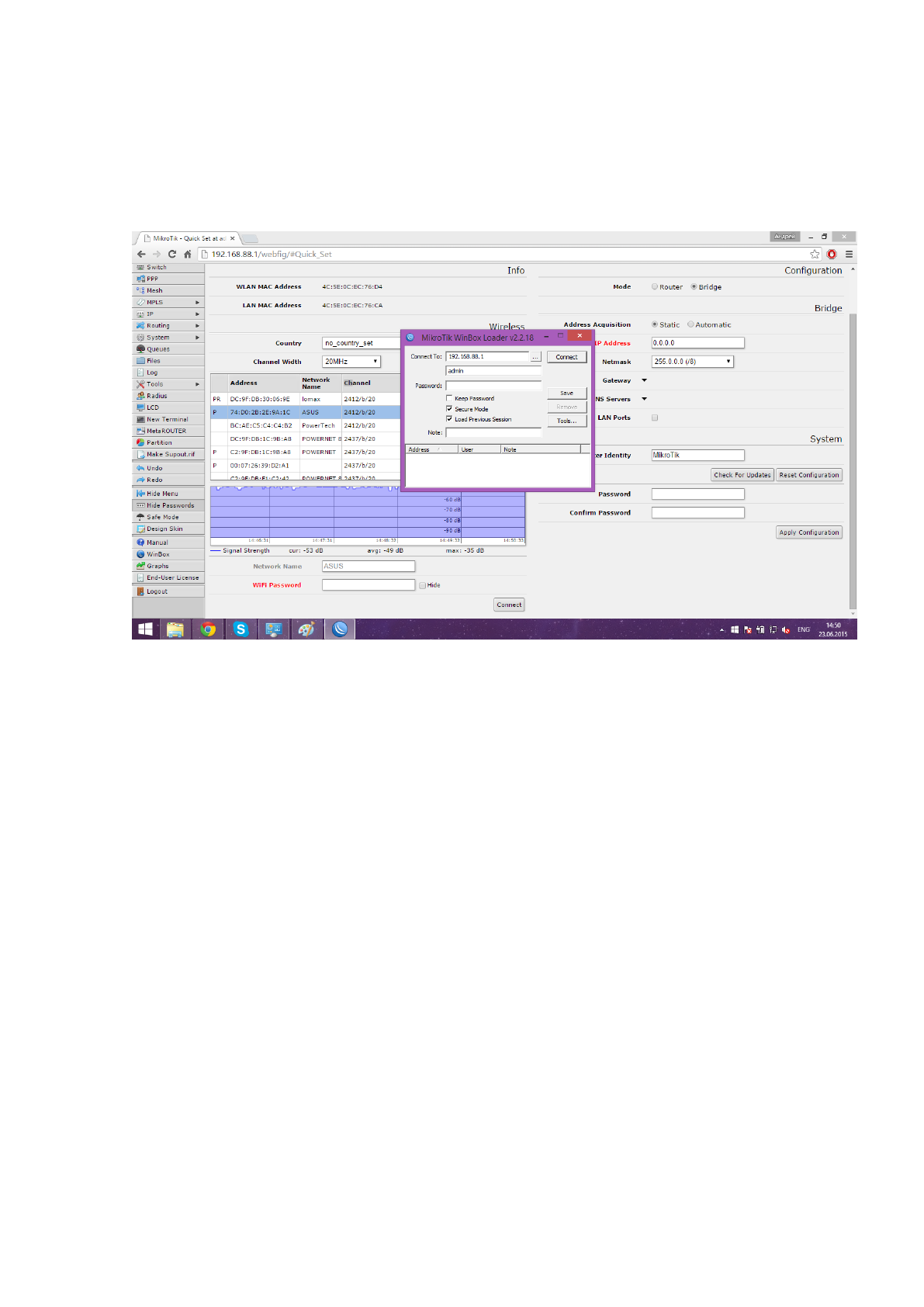Open the Switch menu item

click(x=168, y=267)
